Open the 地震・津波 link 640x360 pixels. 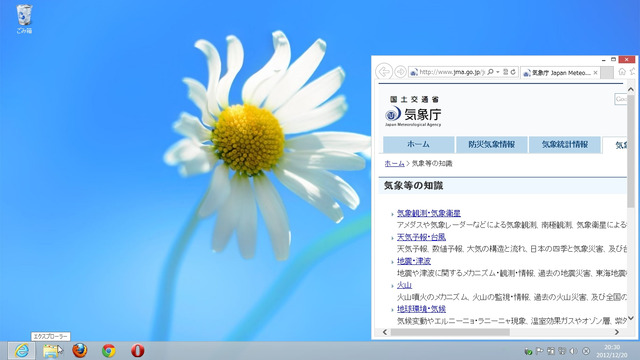(414, 261)
